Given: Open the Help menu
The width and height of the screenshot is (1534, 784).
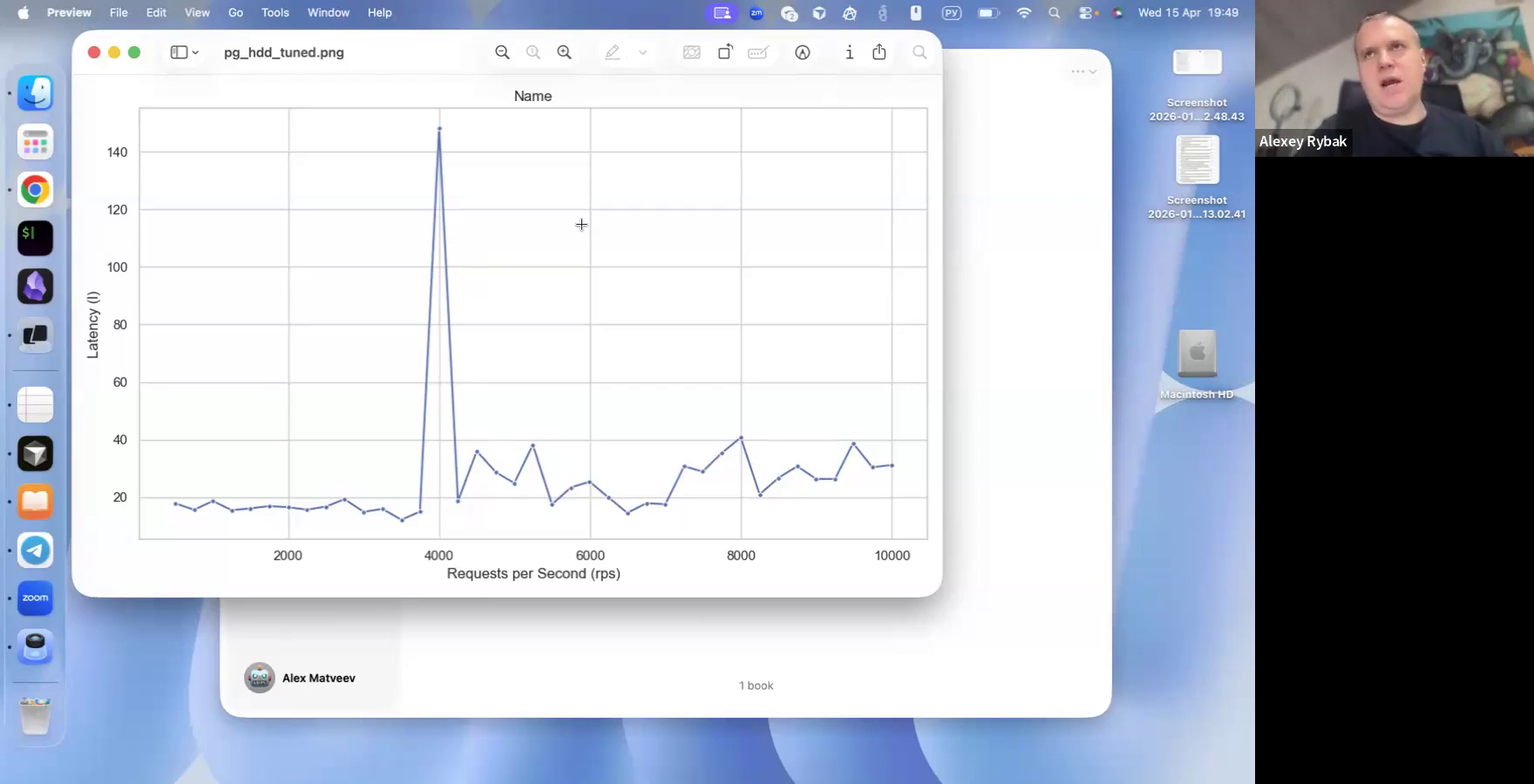Looking at the screenshot, I should 380,12.
